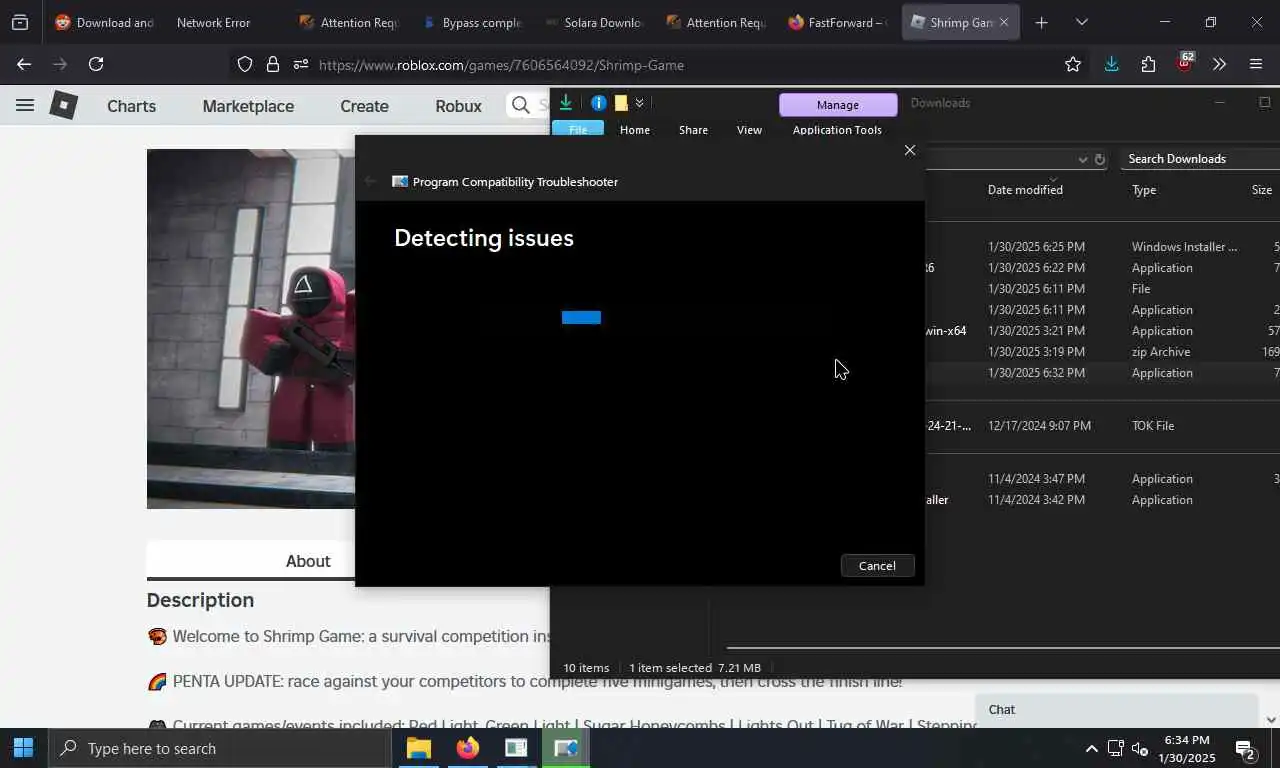The image size is (1280, 768).
Task: Expand the Quick Access Toolbar customize arrow
Action: click(x=639, y=102)
